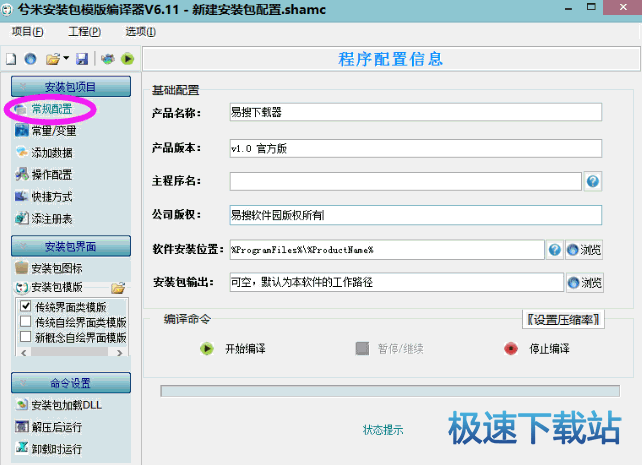Collapse the 安装包界面 section header

[x=71, y=246]
